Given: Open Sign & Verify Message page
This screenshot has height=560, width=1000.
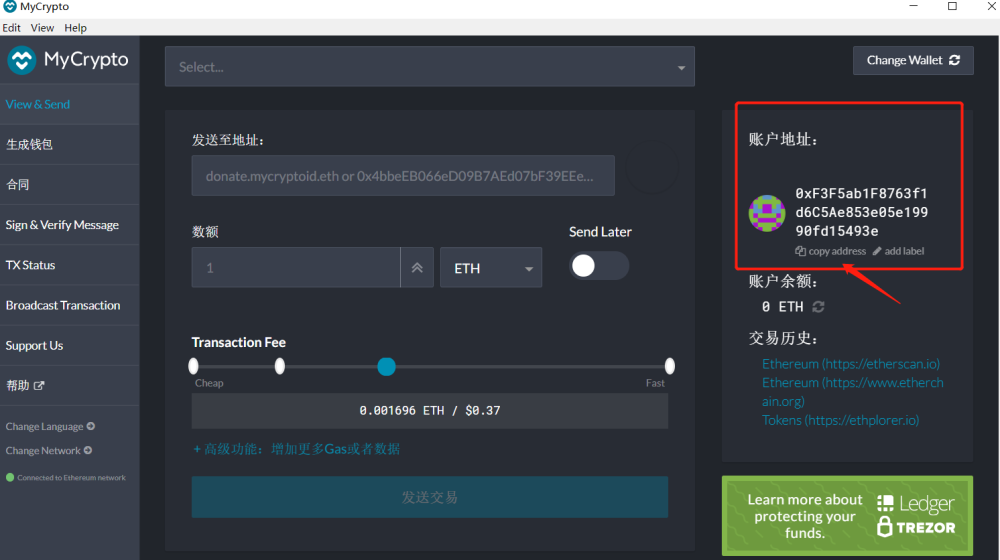Looking at the screenshot, I should (70, 225).
